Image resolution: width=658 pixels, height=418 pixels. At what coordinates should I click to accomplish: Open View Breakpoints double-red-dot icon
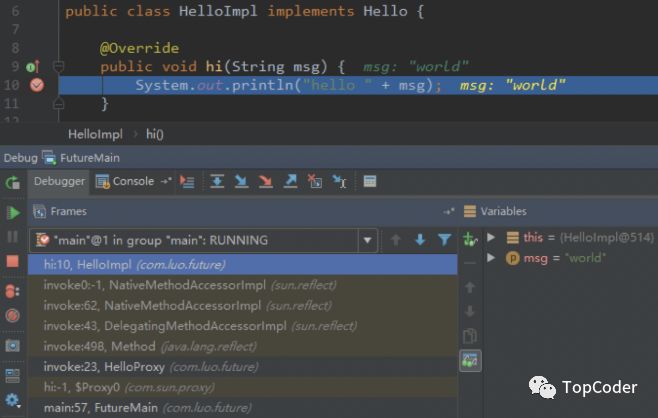13,291
